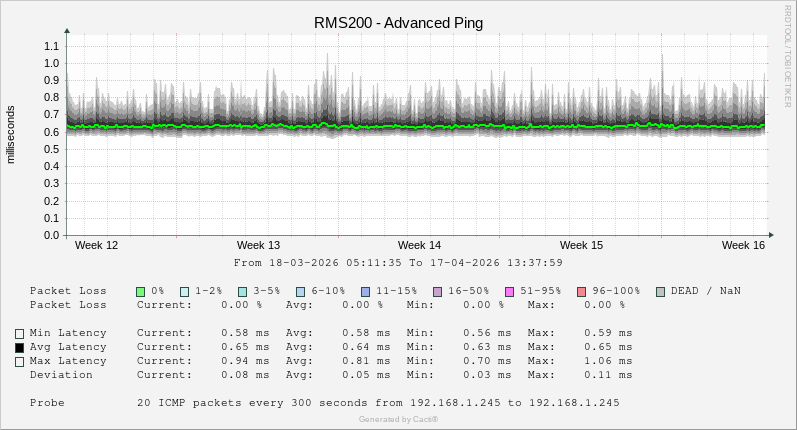The image size is (797, 430).
Task: Click the green 0% packet loss swatch
Action: coord(141,291)
